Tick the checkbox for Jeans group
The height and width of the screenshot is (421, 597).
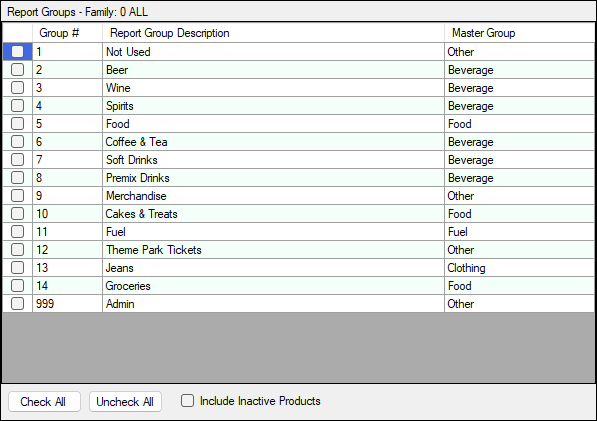click(x=18, y=268)
